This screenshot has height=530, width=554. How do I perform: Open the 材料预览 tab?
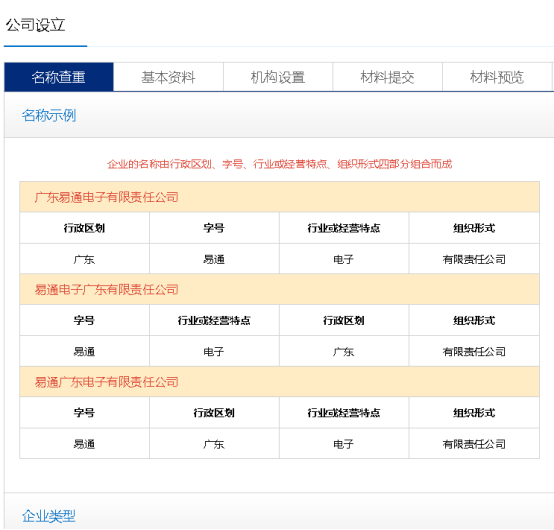click(497, 77)
